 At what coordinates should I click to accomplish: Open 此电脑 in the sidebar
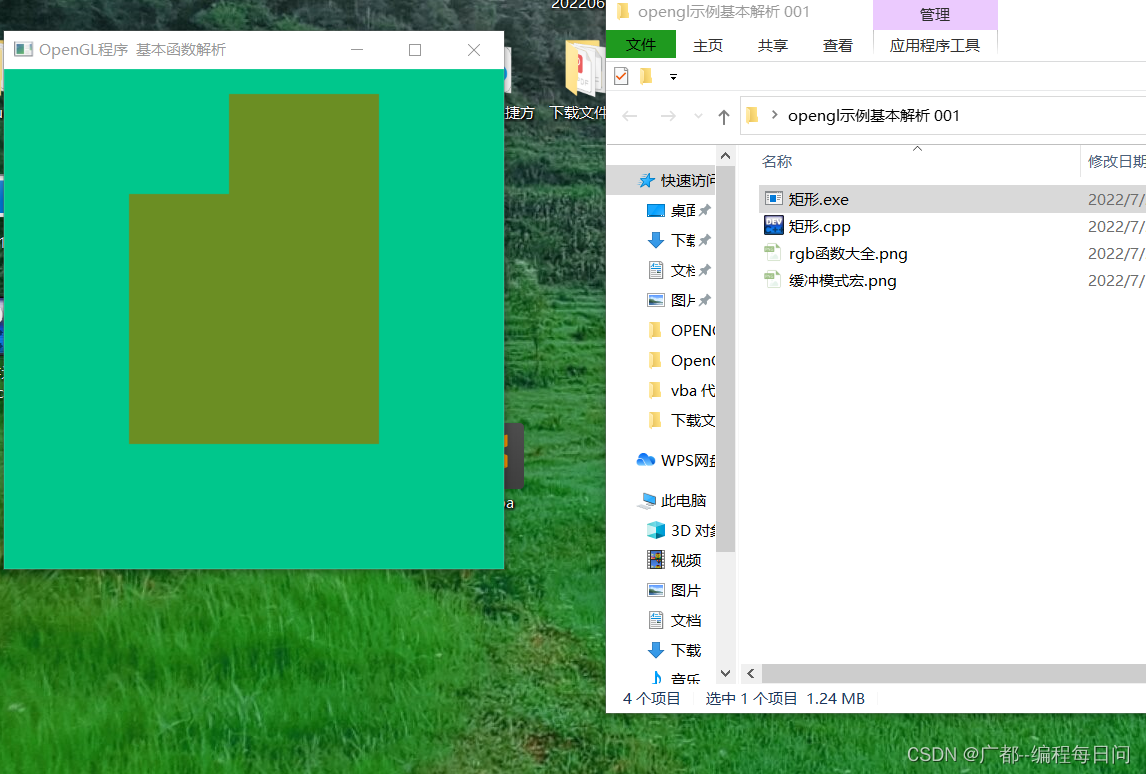684,499
